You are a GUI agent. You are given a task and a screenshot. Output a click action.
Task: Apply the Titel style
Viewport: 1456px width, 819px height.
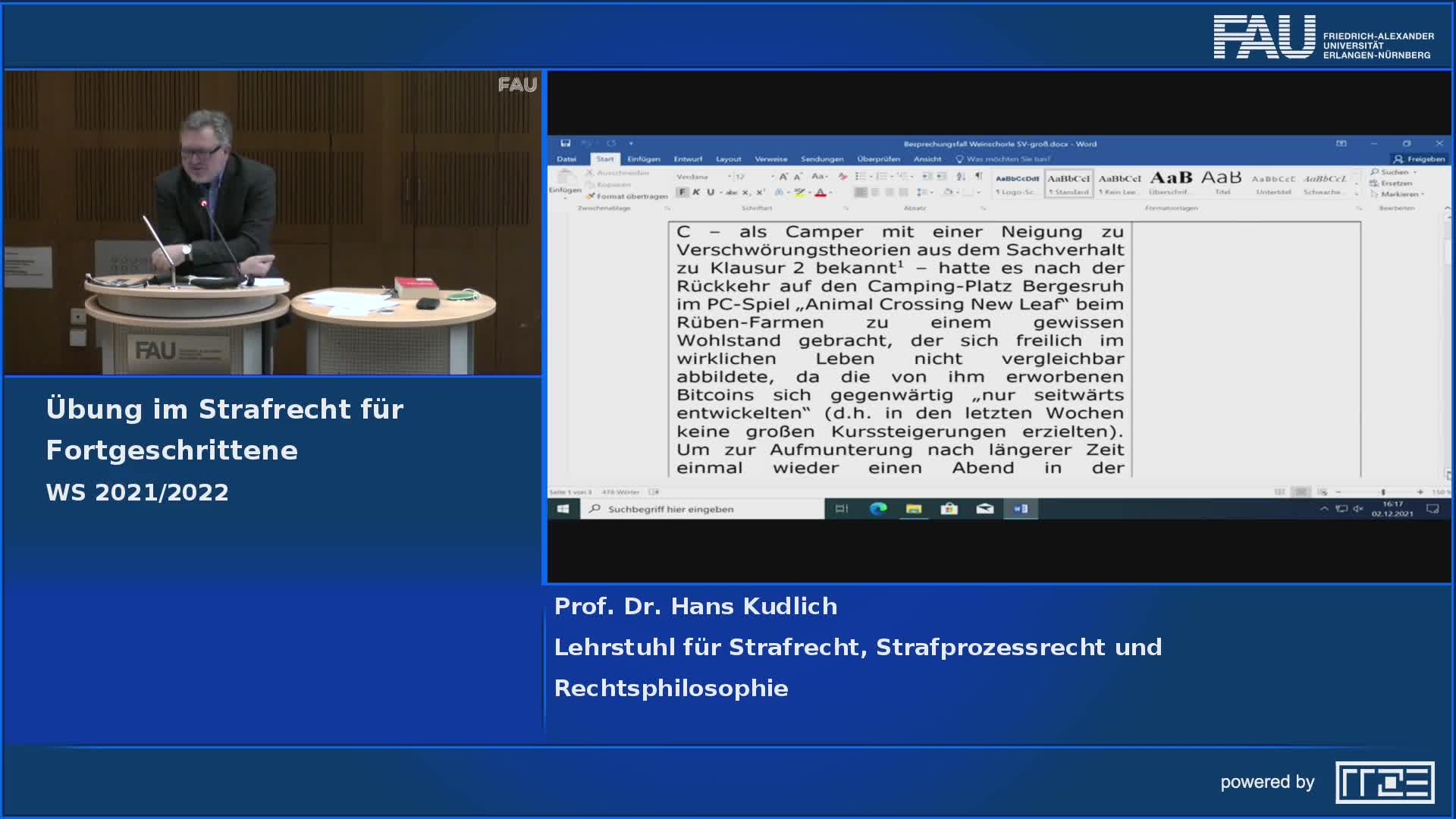pos(1222,182)
